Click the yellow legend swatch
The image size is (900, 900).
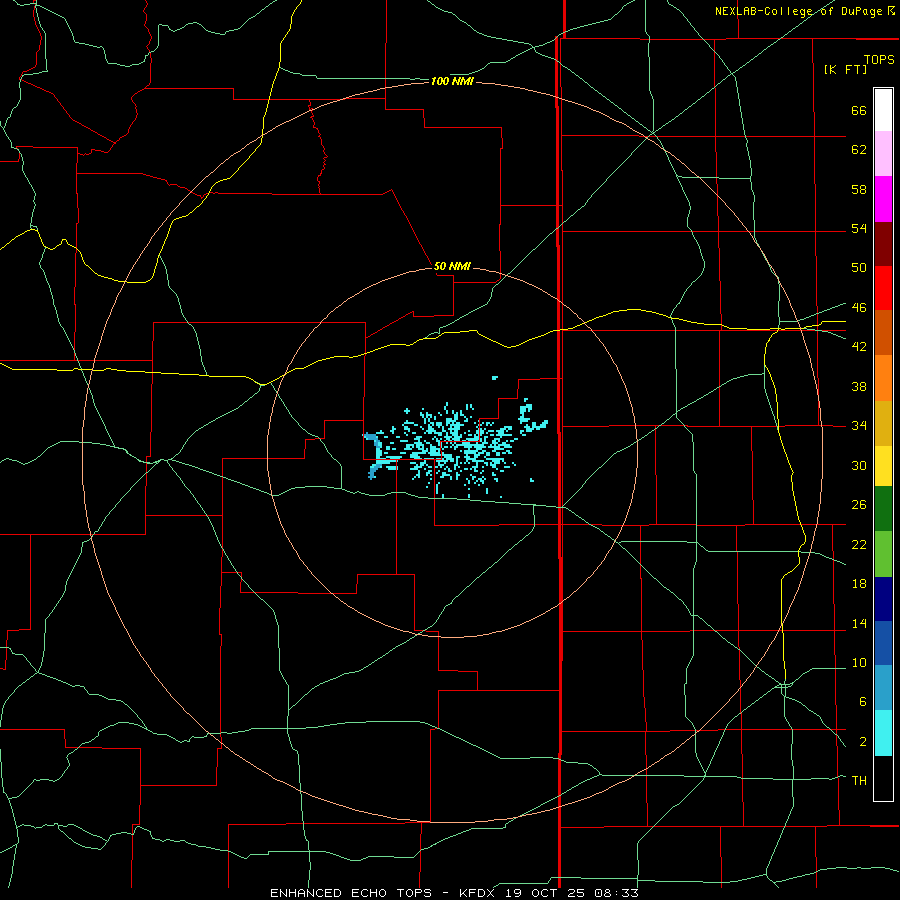(x=883, y=466)
